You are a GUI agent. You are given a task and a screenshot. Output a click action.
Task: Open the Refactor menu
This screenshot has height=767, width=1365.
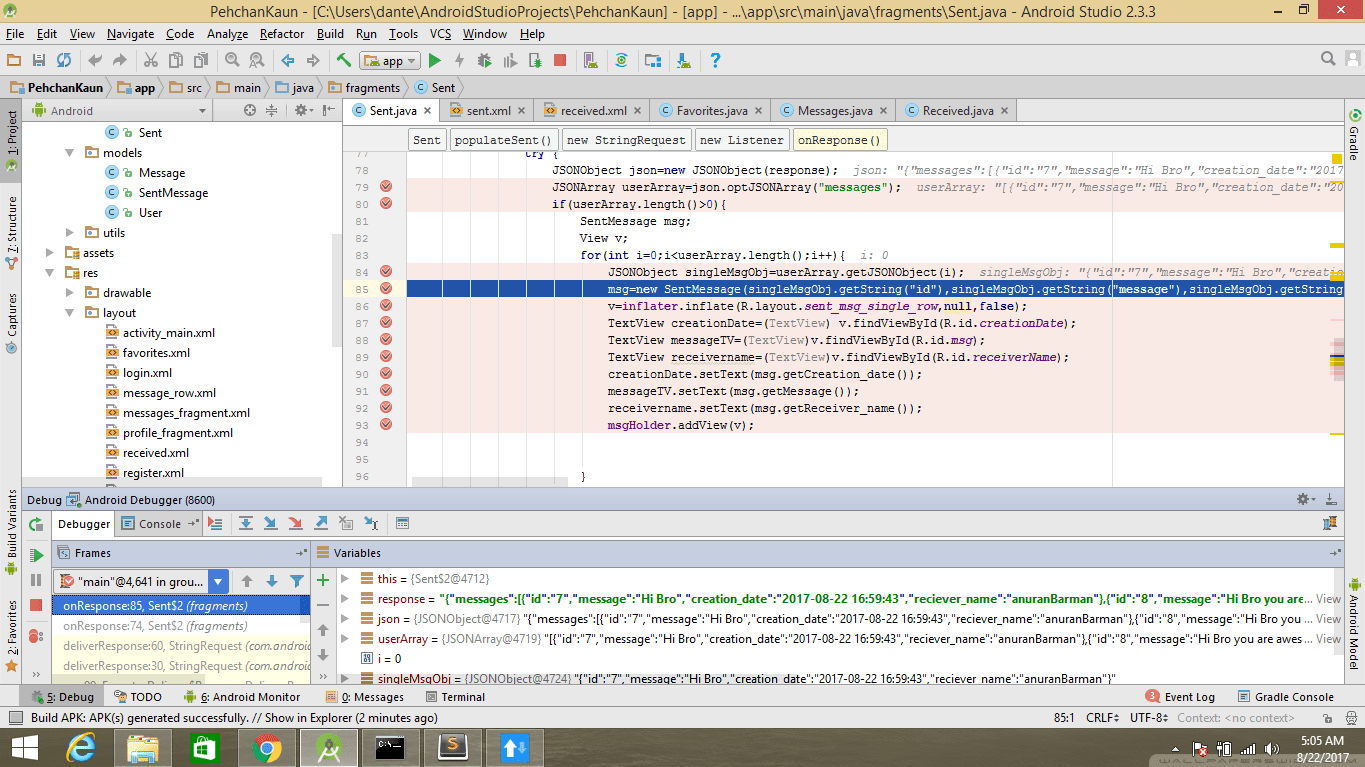pos(281,33)
